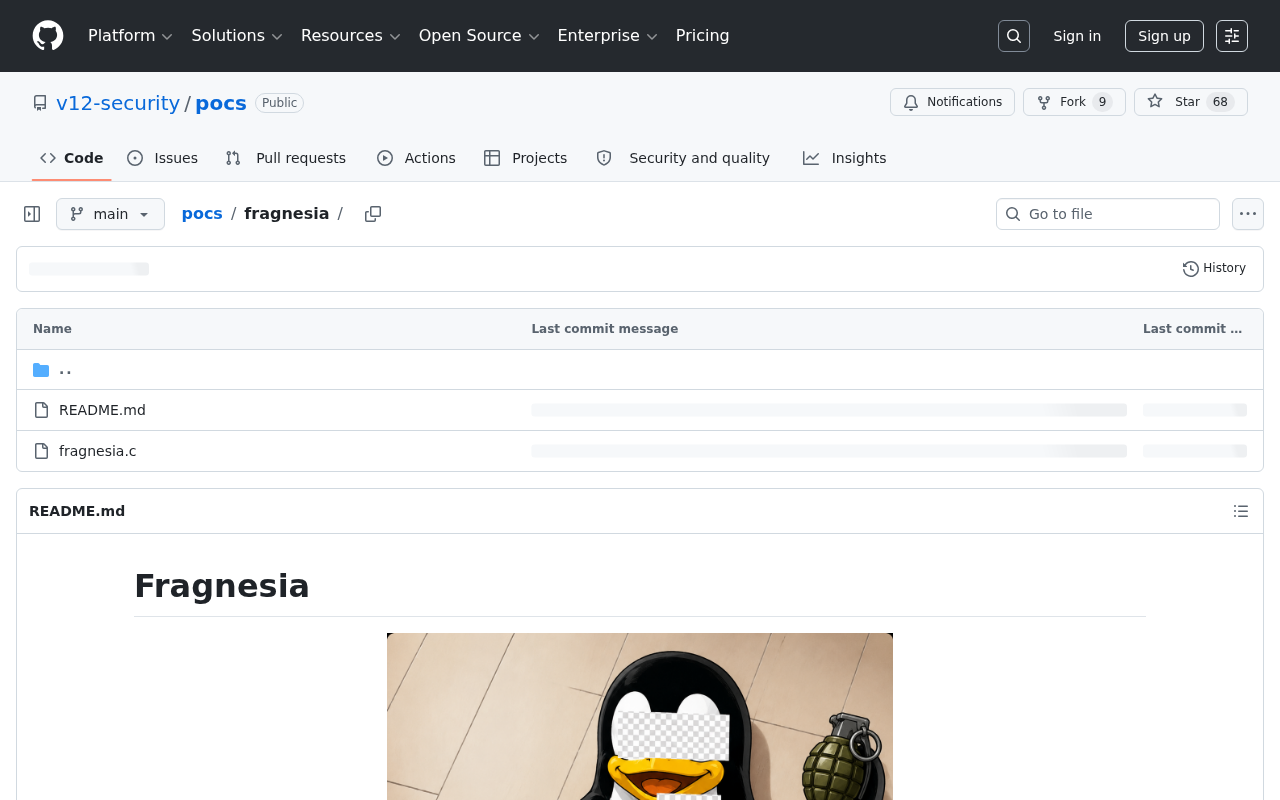1280x800 pixels.
Task: Click the Notifications button
Action: (952, 102)
